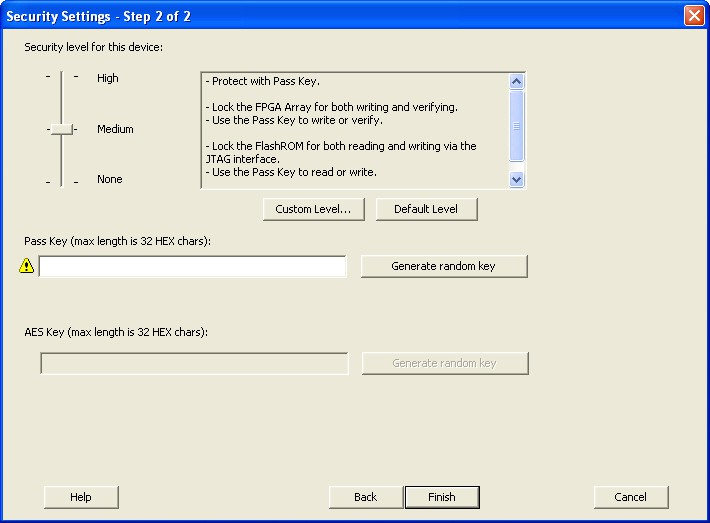Click the disabled AES Key input field
The width and height of the screenshot is (710, 523).
click(x=194, y=364)
